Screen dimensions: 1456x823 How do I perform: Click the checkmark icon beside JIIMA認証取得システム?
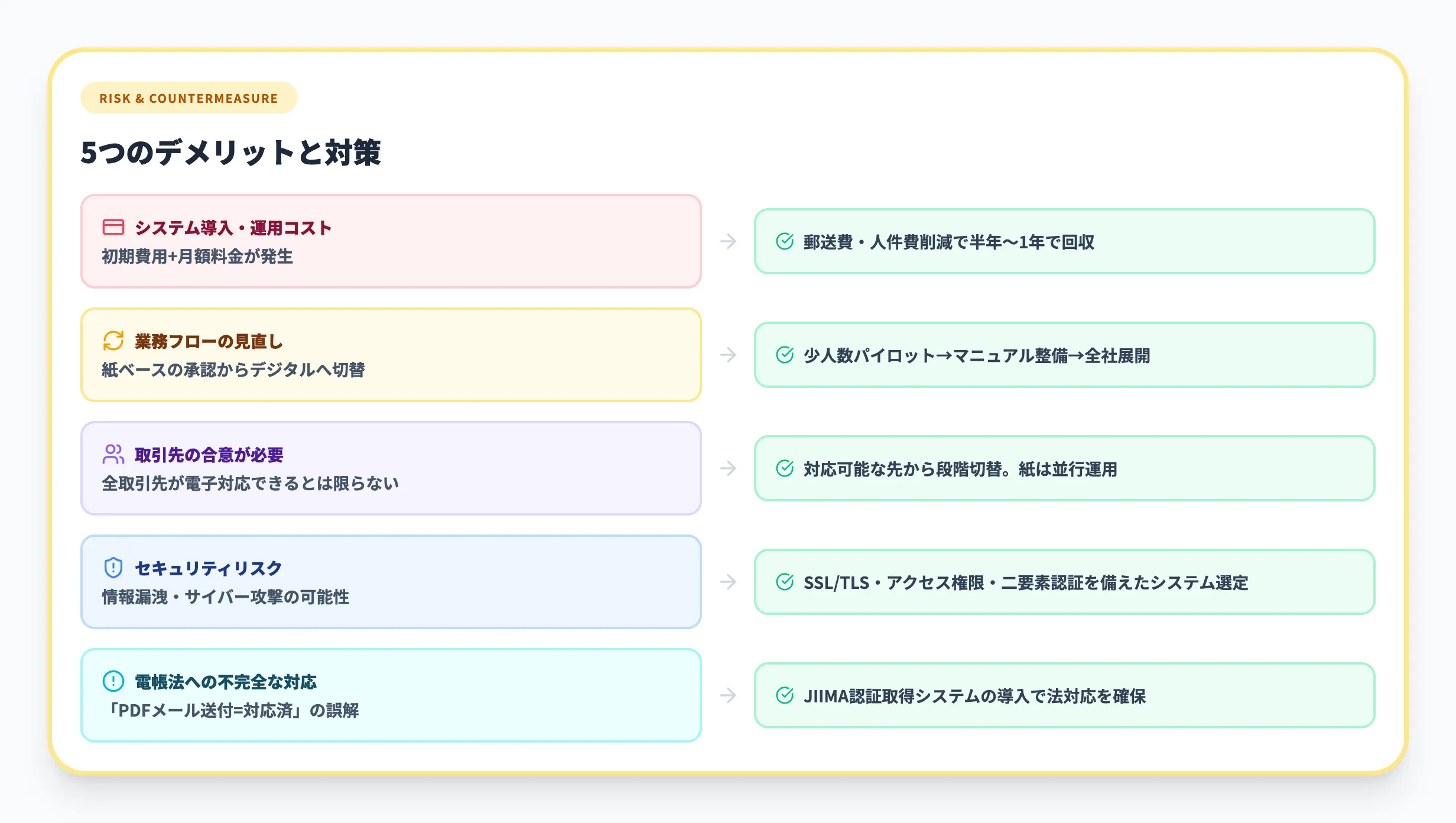click(x=784, y=696)
